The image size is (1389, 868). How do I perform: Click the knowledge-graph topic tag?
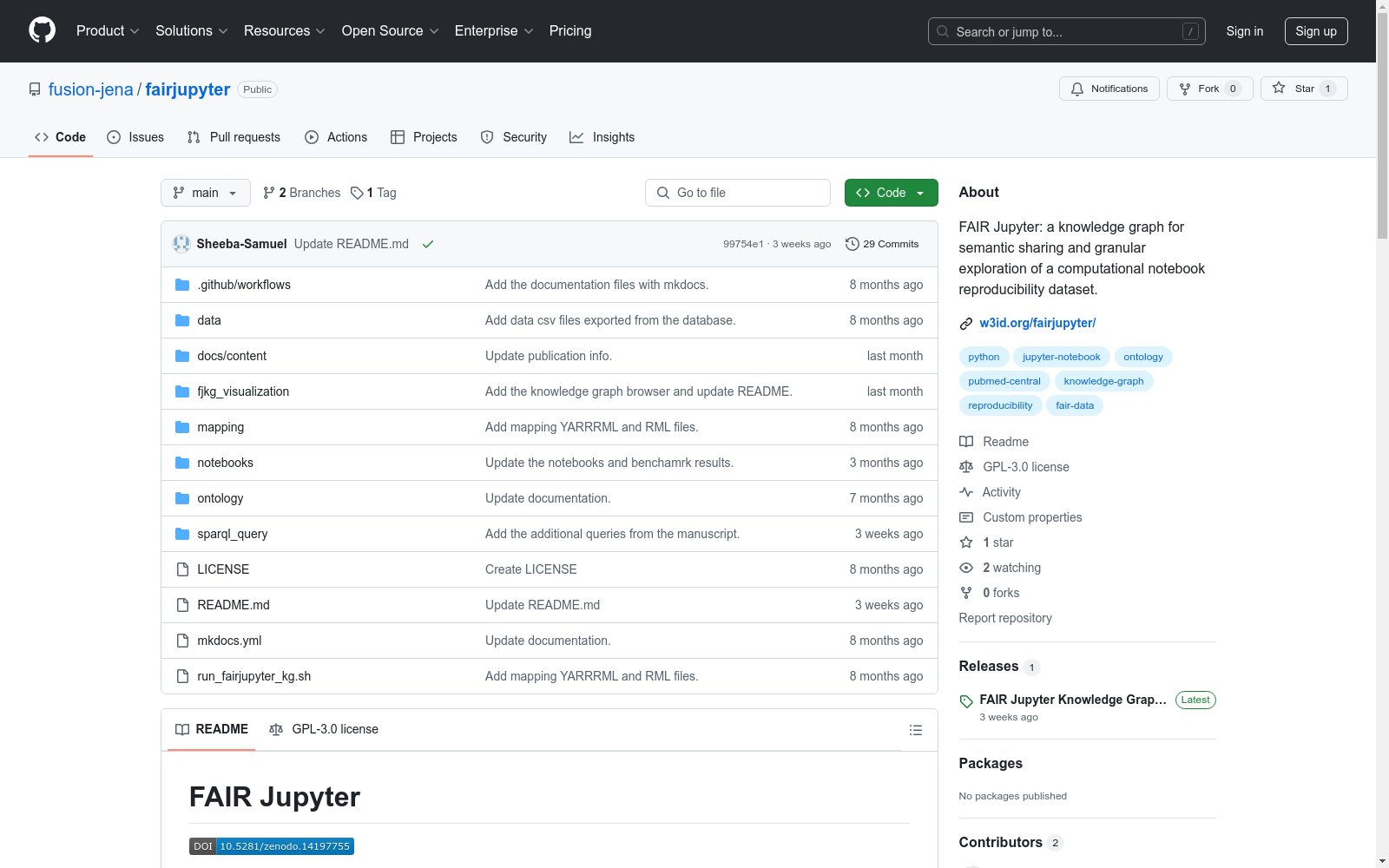[1103, 381]
